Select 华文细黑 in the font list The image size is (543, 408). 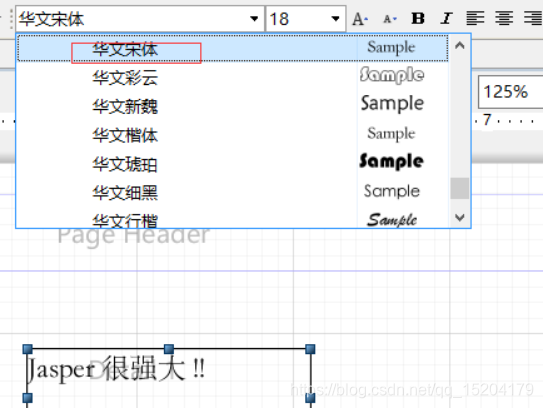click(233, 192)
